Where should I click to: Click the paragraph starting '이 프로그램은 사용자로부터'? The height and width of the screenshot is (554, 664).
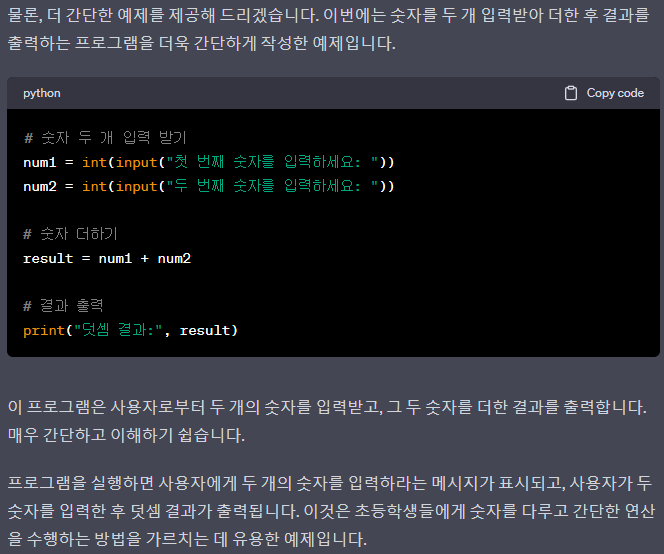point(327,421)
